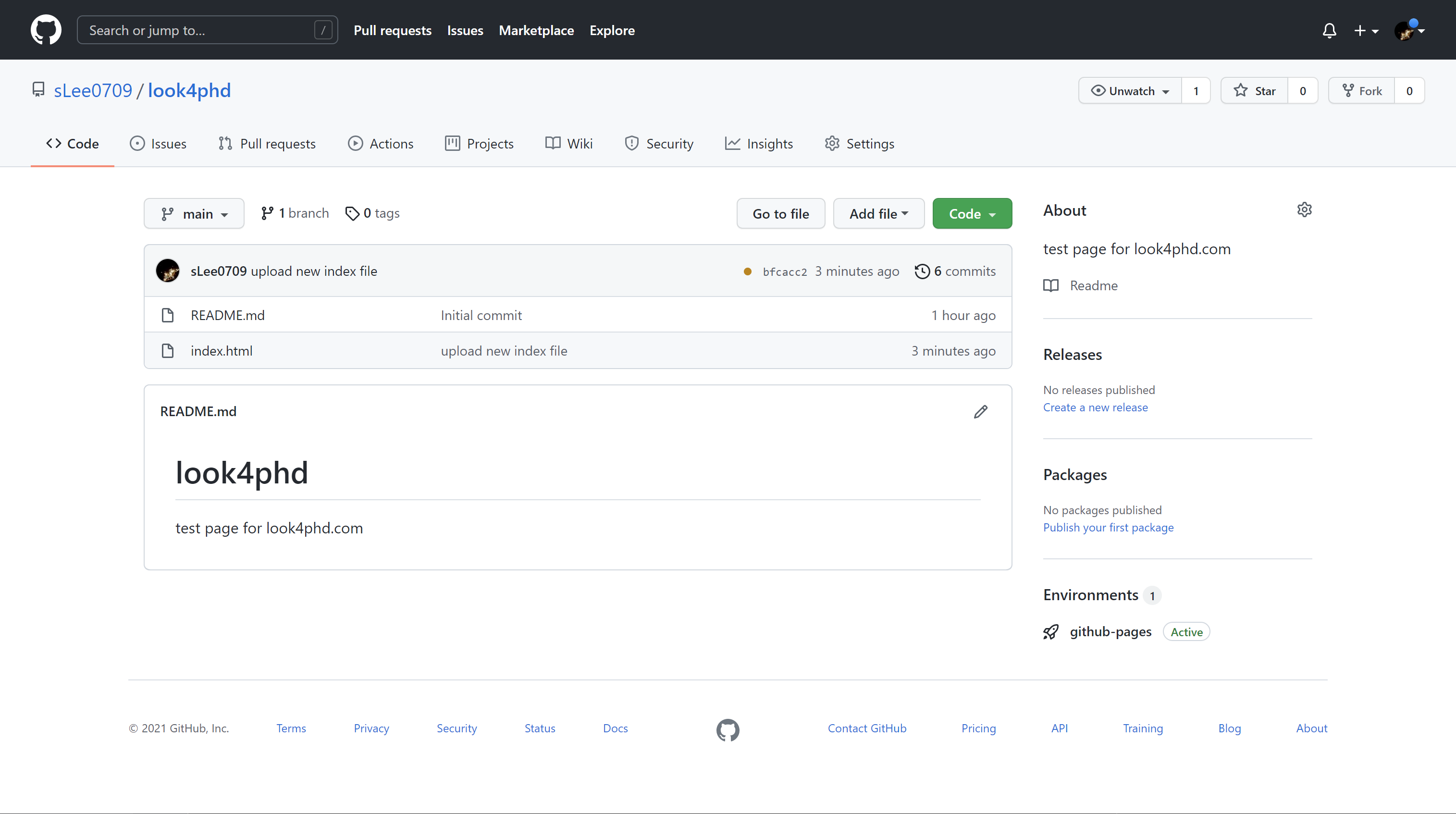Click Create a new release
The width and height of the screenshot is (1456, 814).
coord(1096,407)
